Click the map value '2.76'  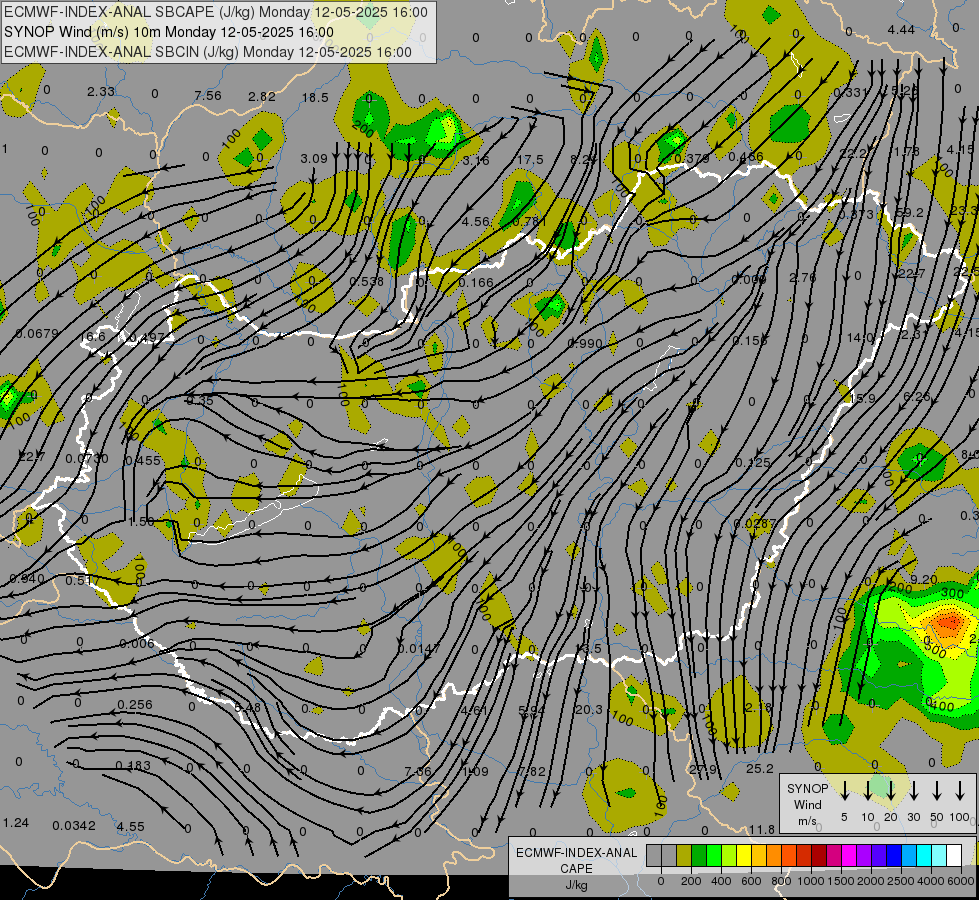click(802, 277)
